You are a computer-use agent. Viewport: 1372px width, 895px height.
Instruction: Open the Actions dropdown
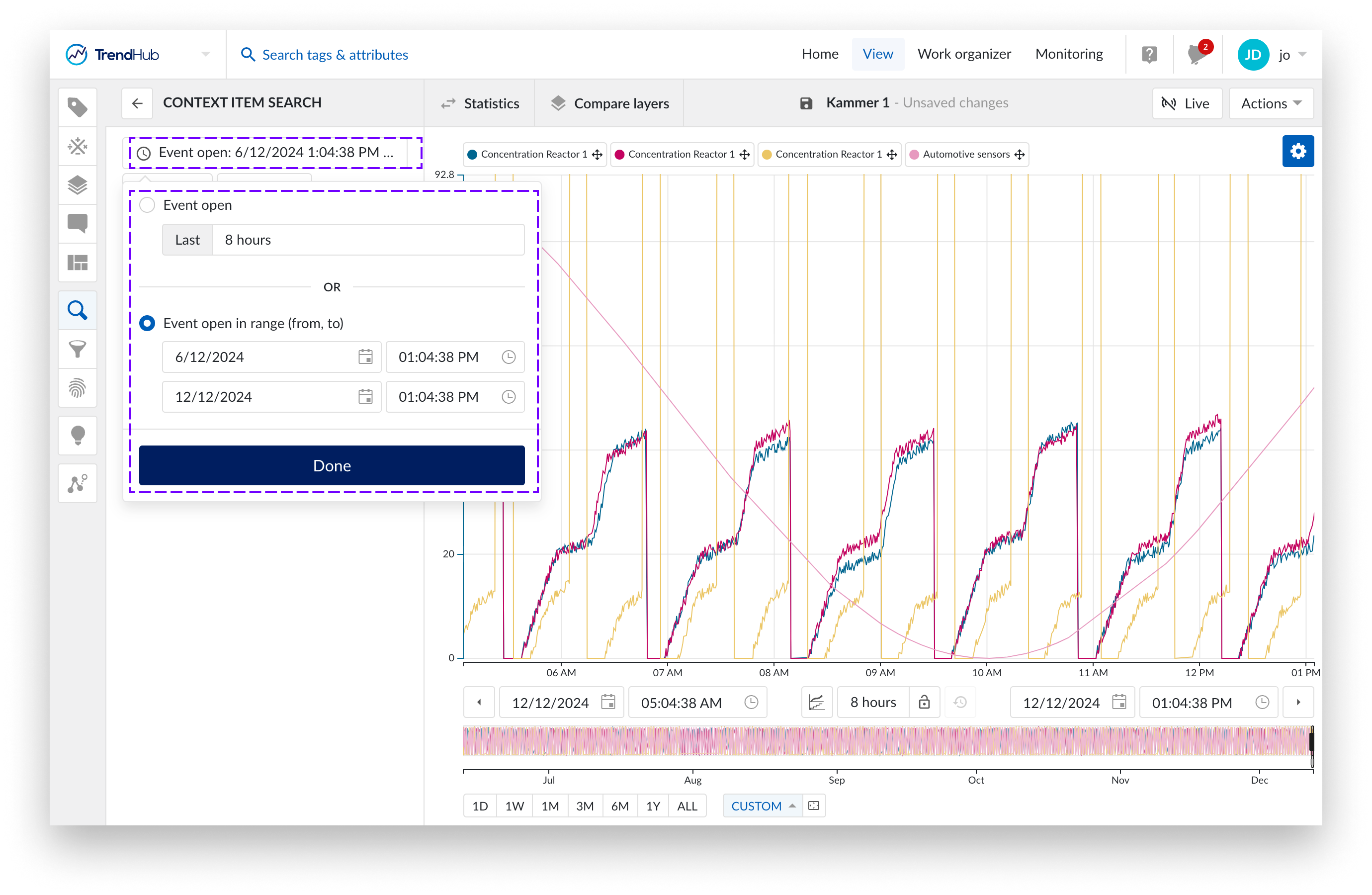click(x=1271, y=104)
